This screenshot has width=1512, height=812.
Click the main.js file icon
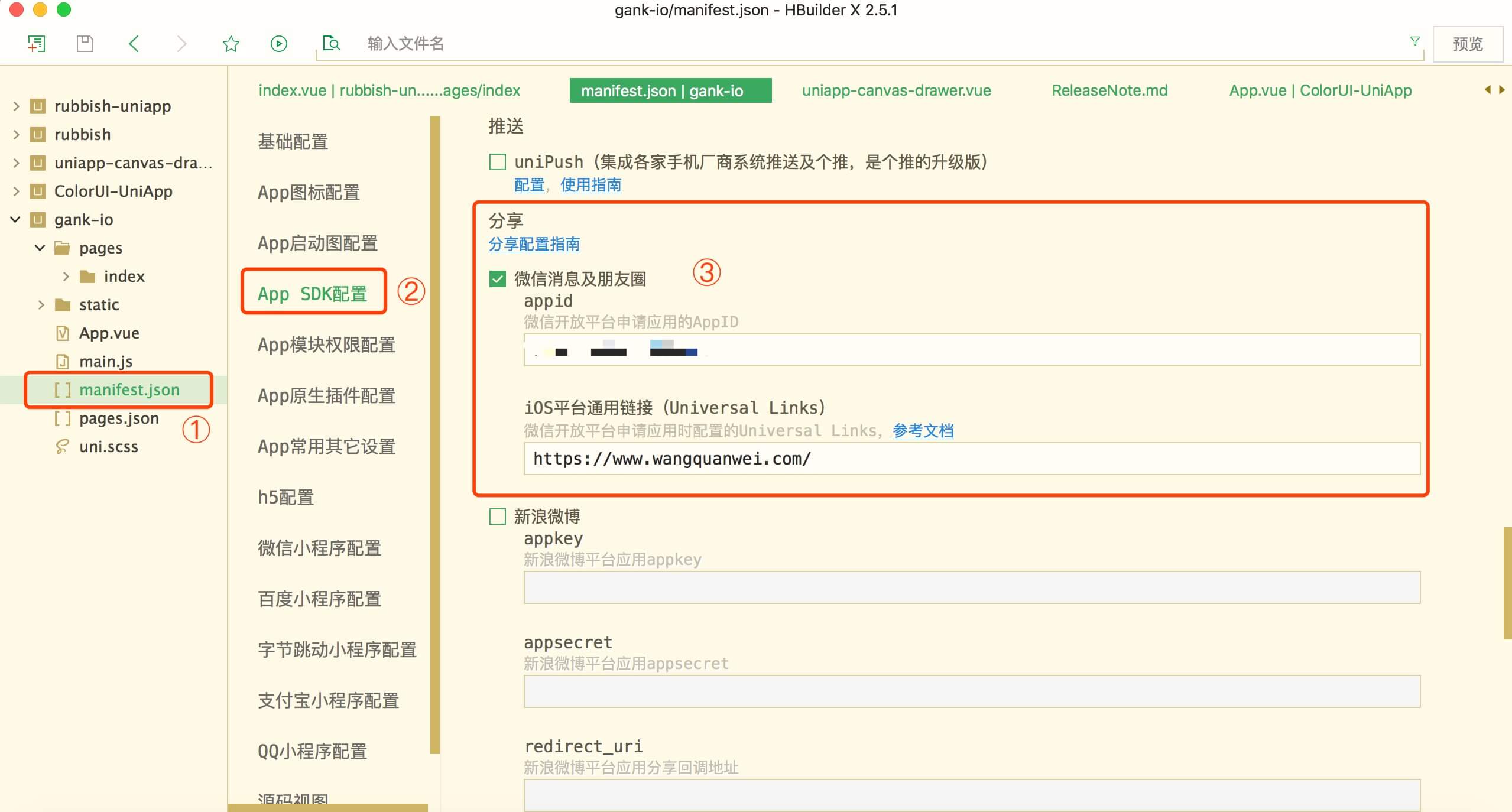pyautogui.click(x=62, y=361)
